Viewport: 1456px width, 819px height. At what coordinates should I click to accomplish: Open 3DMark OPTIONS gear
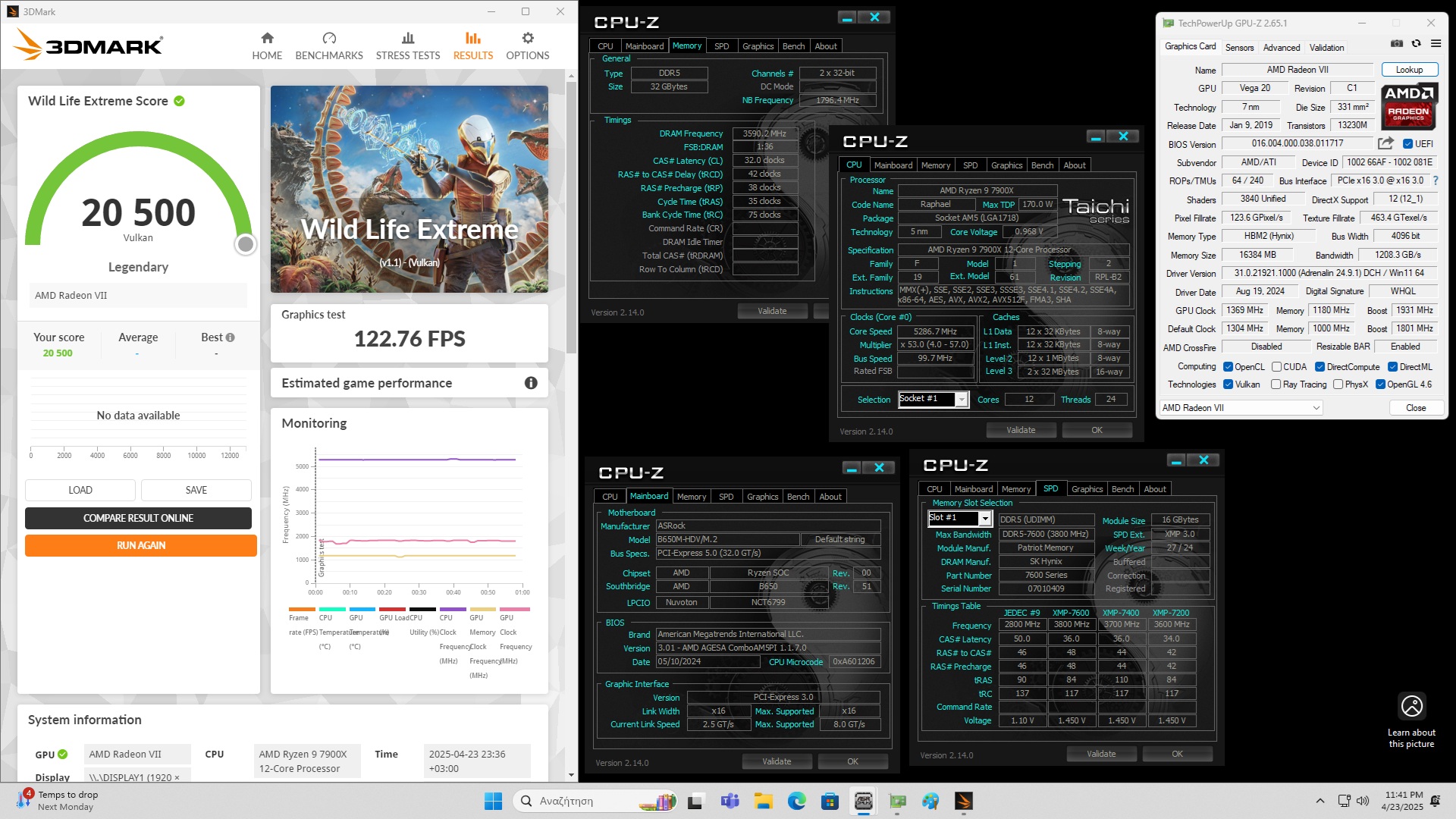tap(528, 46)
